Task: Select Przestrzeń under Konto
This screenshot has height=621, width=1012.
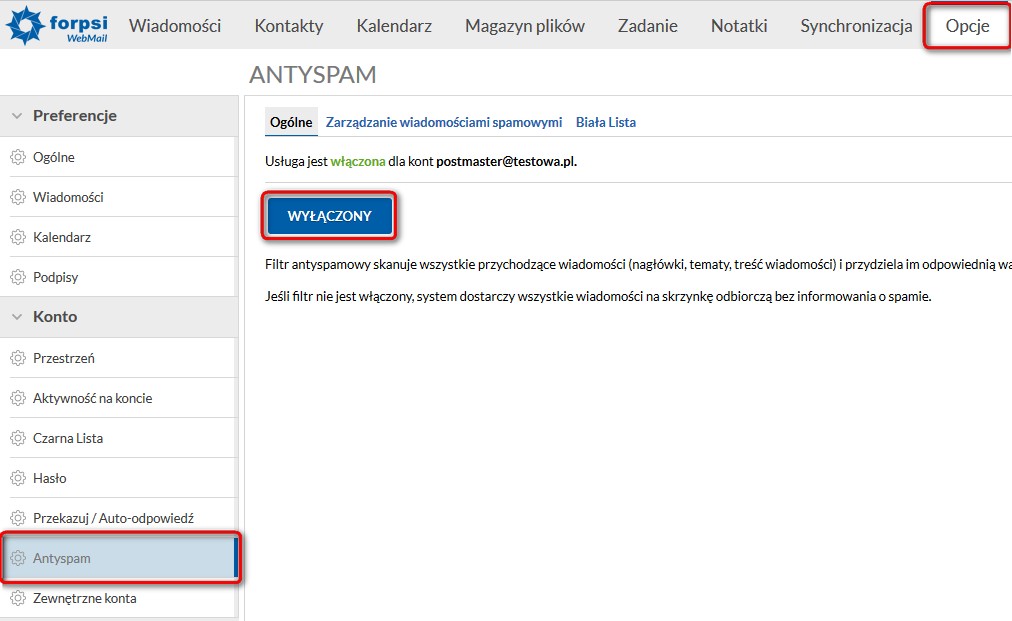Action: click(x=119, y=358)
